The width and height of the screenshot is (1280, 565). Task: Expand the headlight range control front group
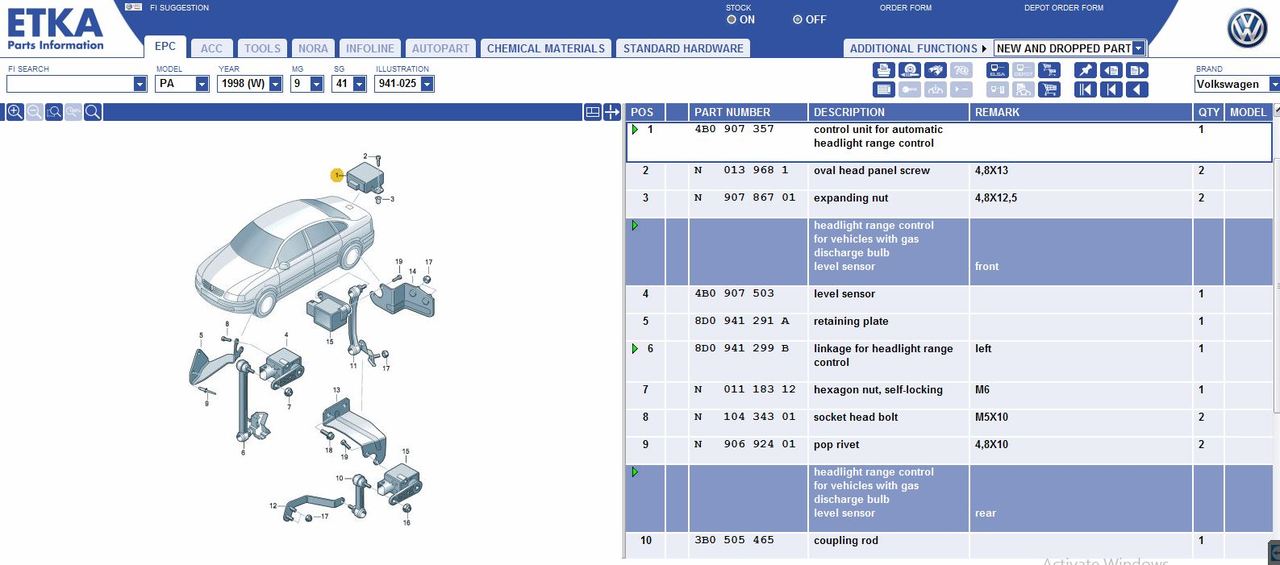(x=634, y=226)
